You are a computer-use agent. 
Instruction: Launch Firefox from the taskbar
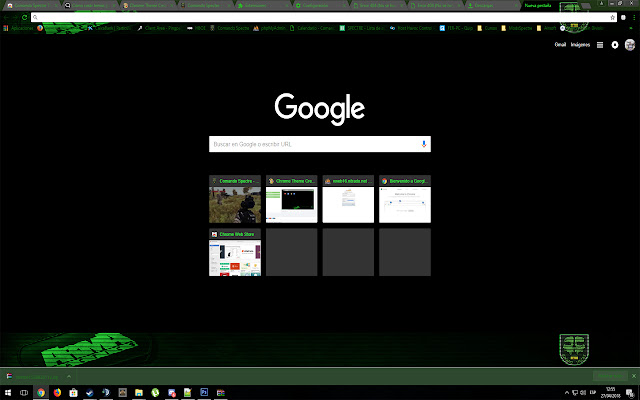point(57,393)
